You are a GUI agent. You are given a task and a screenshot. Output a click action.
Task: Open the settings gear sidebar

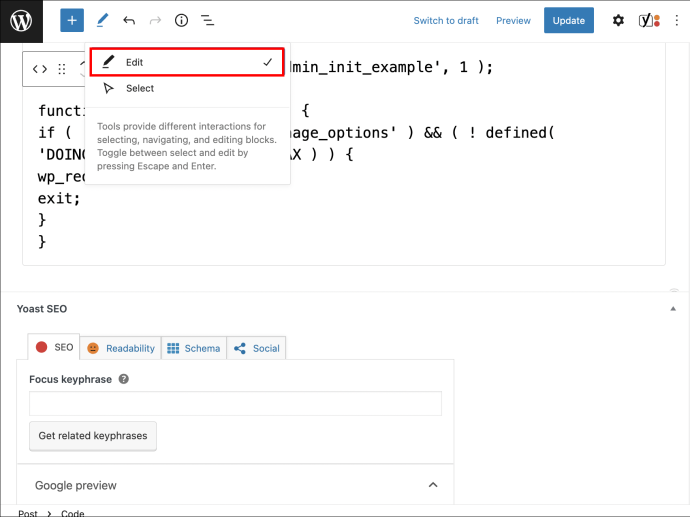click(618, 20)
